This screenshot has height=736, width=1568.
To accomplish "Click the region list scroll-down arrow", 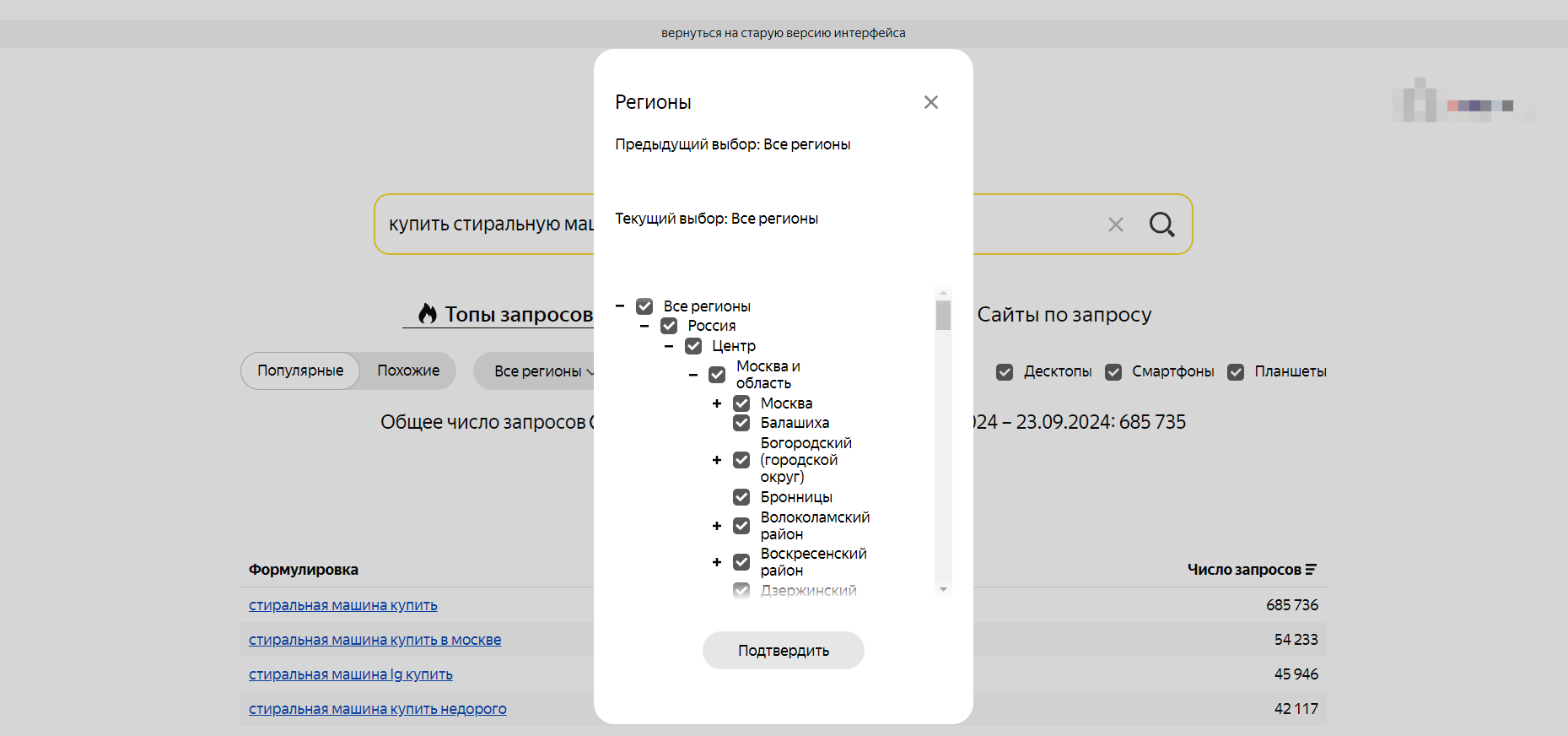I will point(943,589).
